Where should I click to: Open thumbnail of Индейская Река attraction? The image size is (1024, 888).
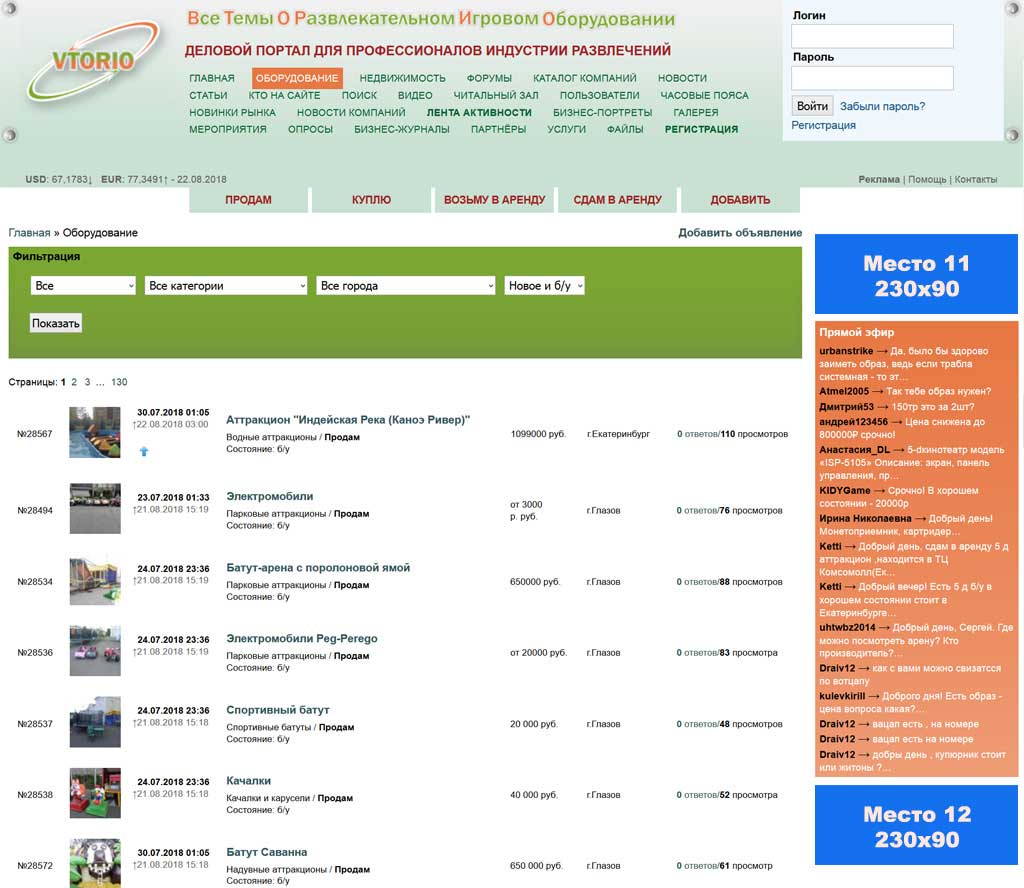pos(95,432)
